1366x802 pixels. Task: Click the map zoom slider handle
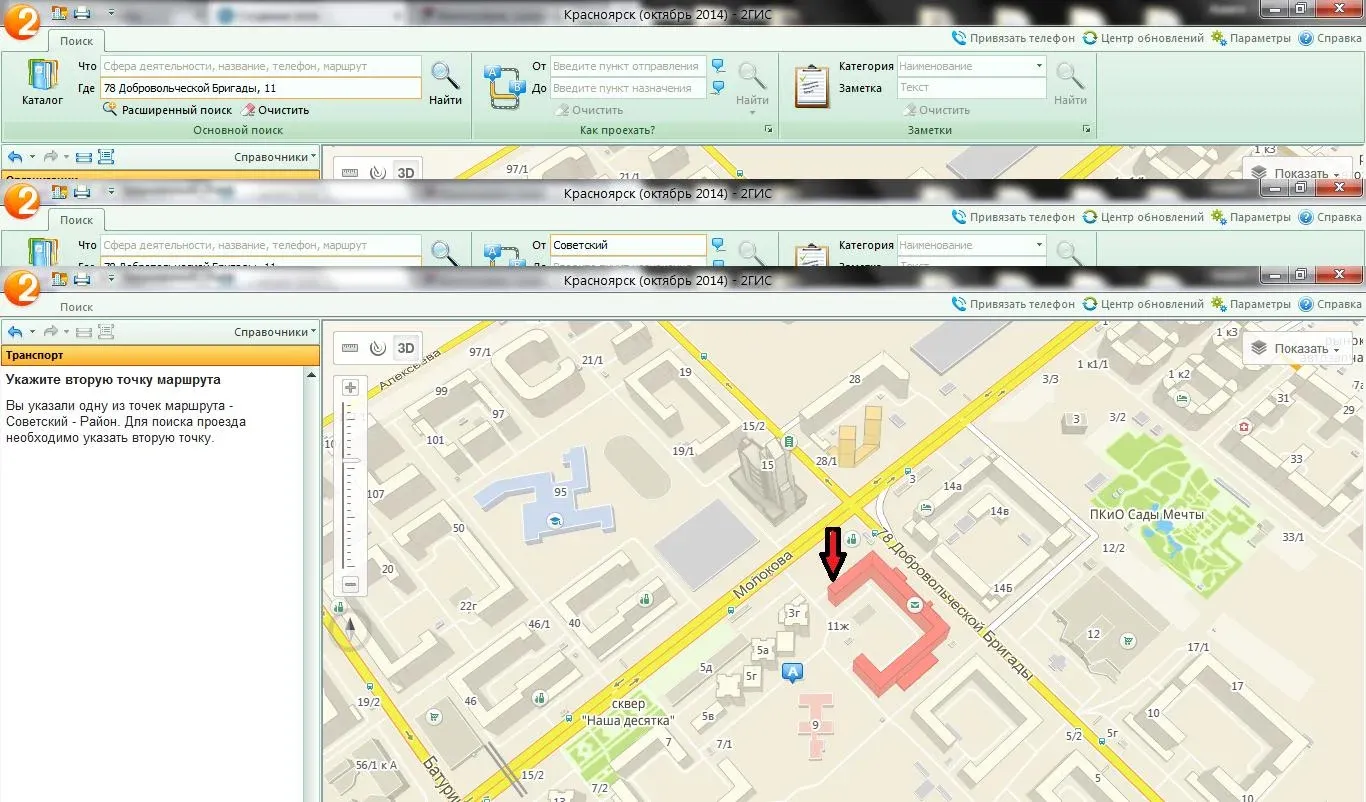pos(350,462)
